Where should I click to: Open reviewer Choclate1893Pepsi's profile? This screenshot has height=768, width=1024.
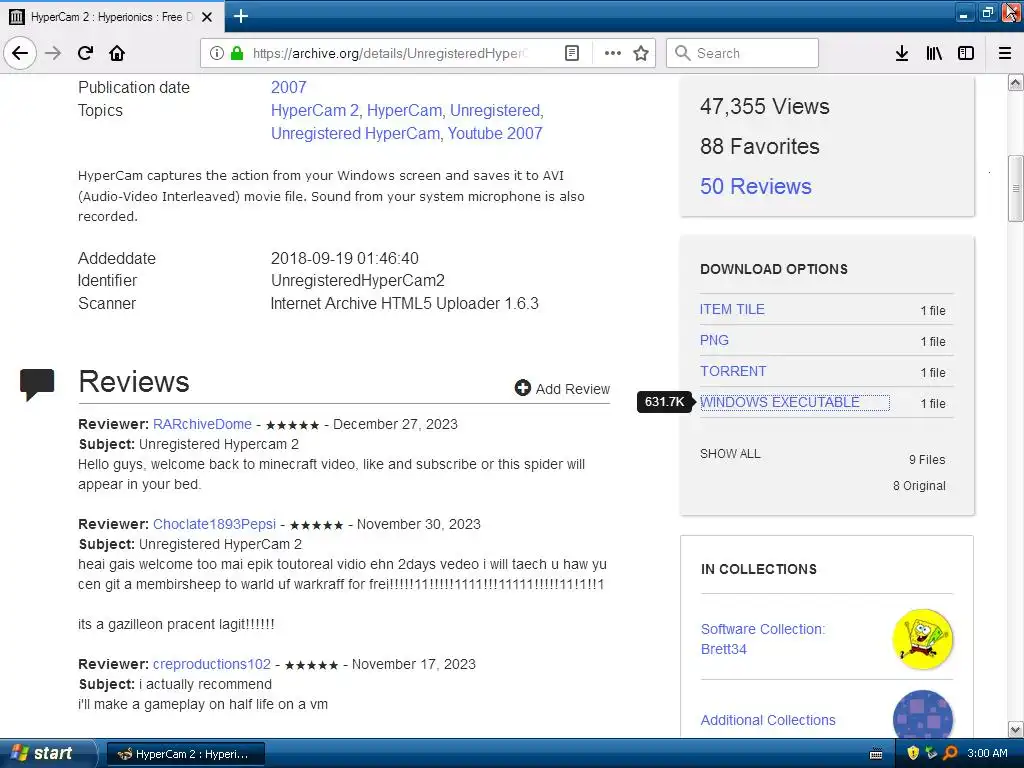tap(214, 524)
